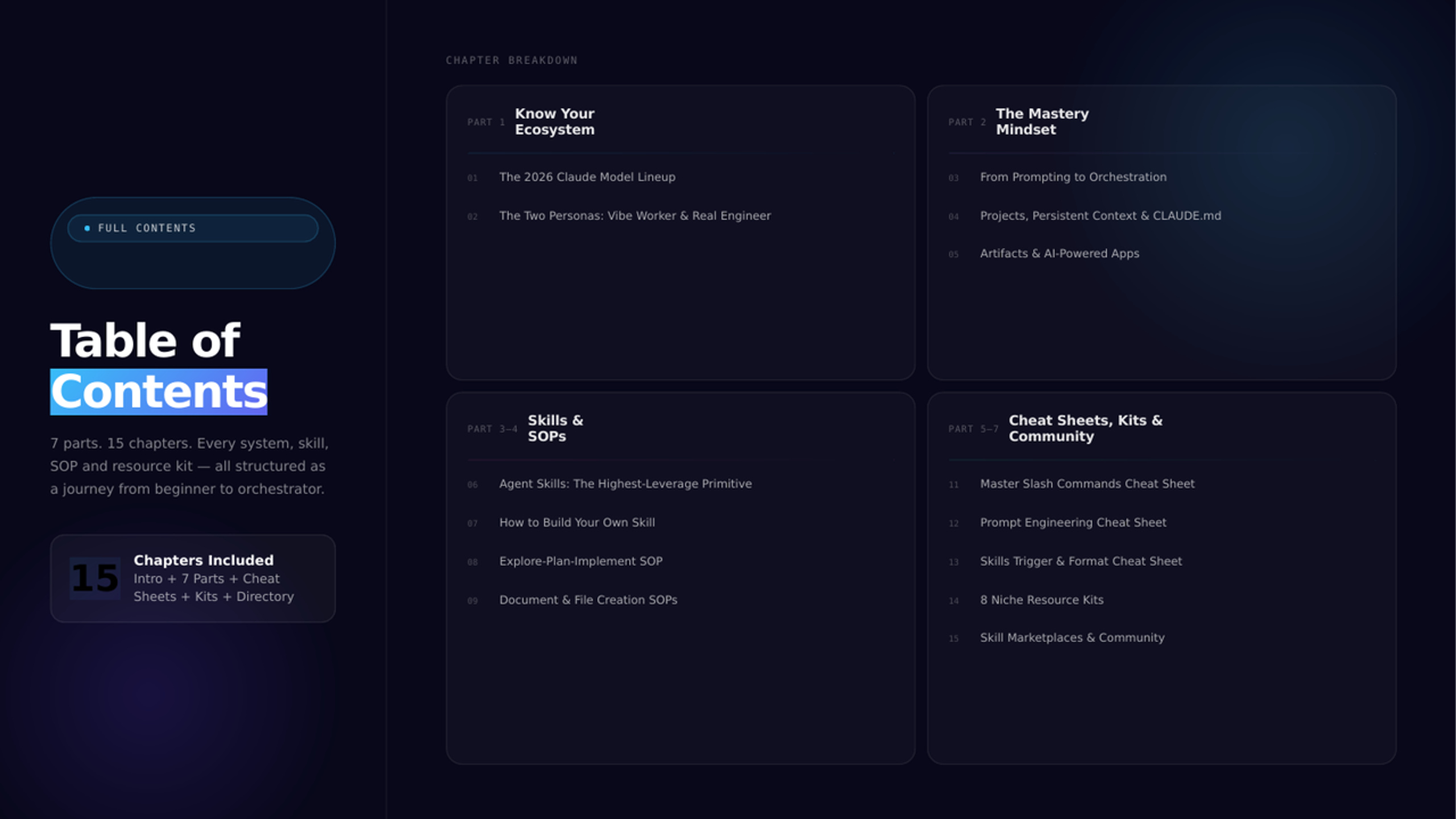Select the Table of Contents heading
1456x819 pixels.
click(x=159, y=366)
